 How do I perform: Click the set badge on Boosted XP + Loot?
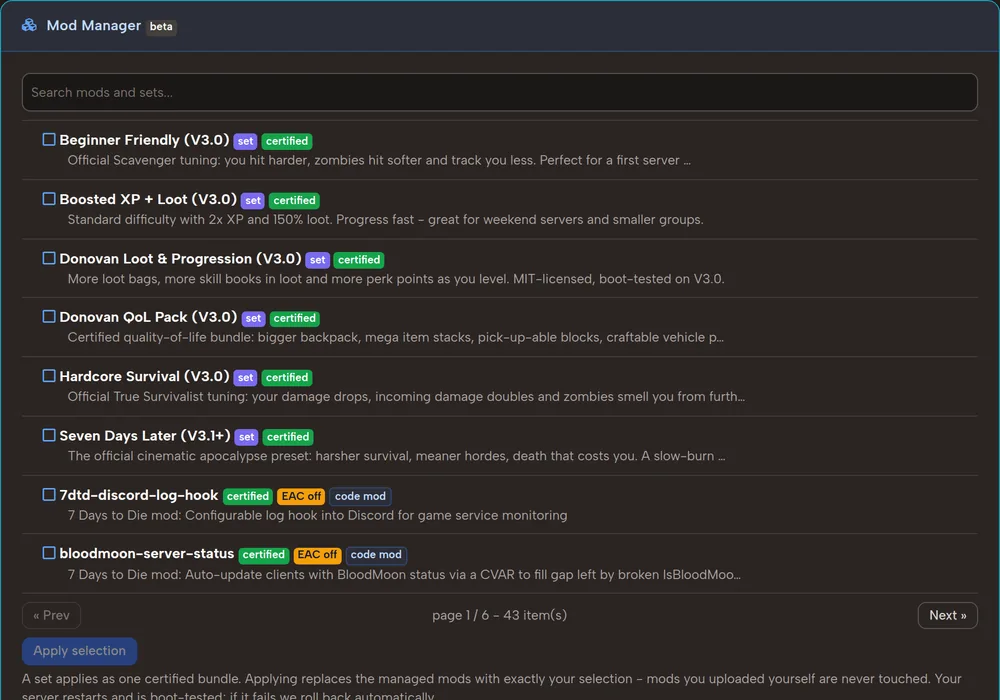[253, 201]
